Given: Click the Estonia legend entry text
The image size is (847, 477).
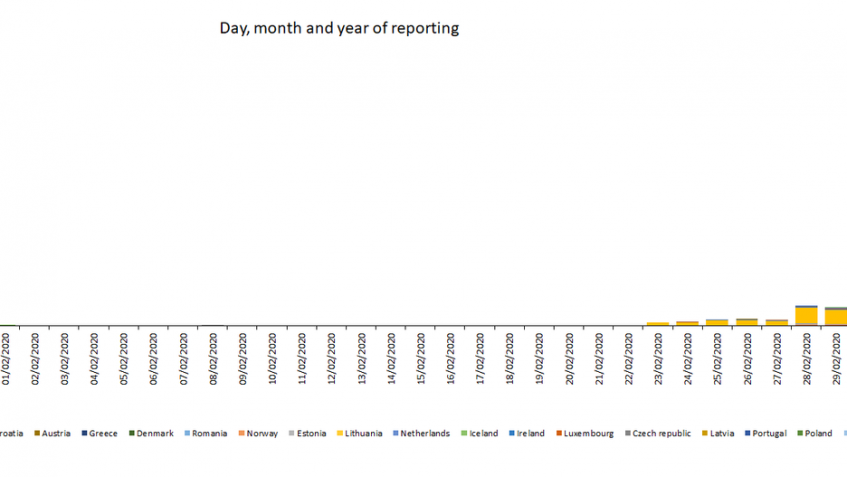Looking at the screenshot, I should coord(311,433).
